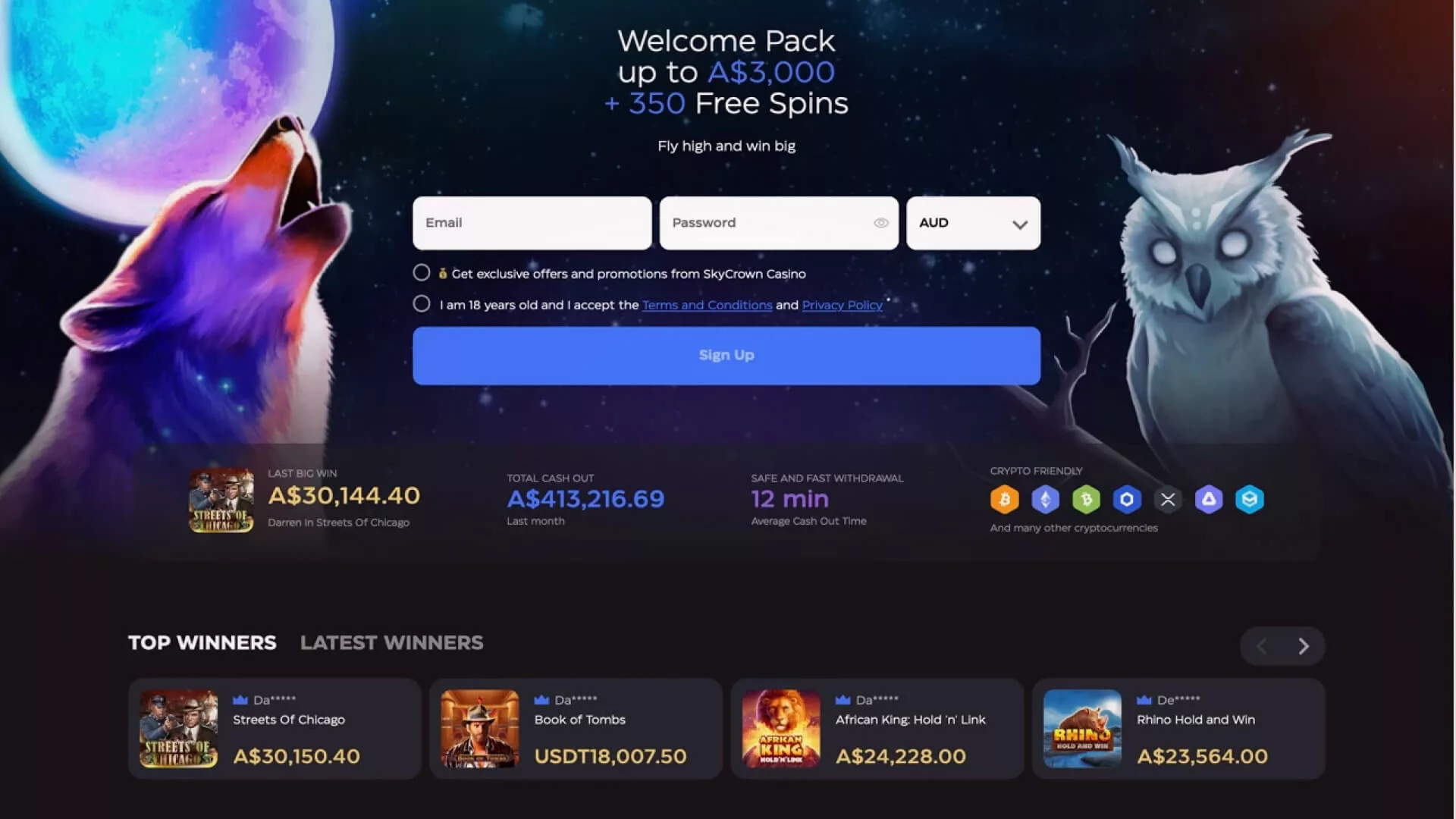
Task: Open the Privacy Policy link
Action: pyautogui.click(x=842, y=305)
